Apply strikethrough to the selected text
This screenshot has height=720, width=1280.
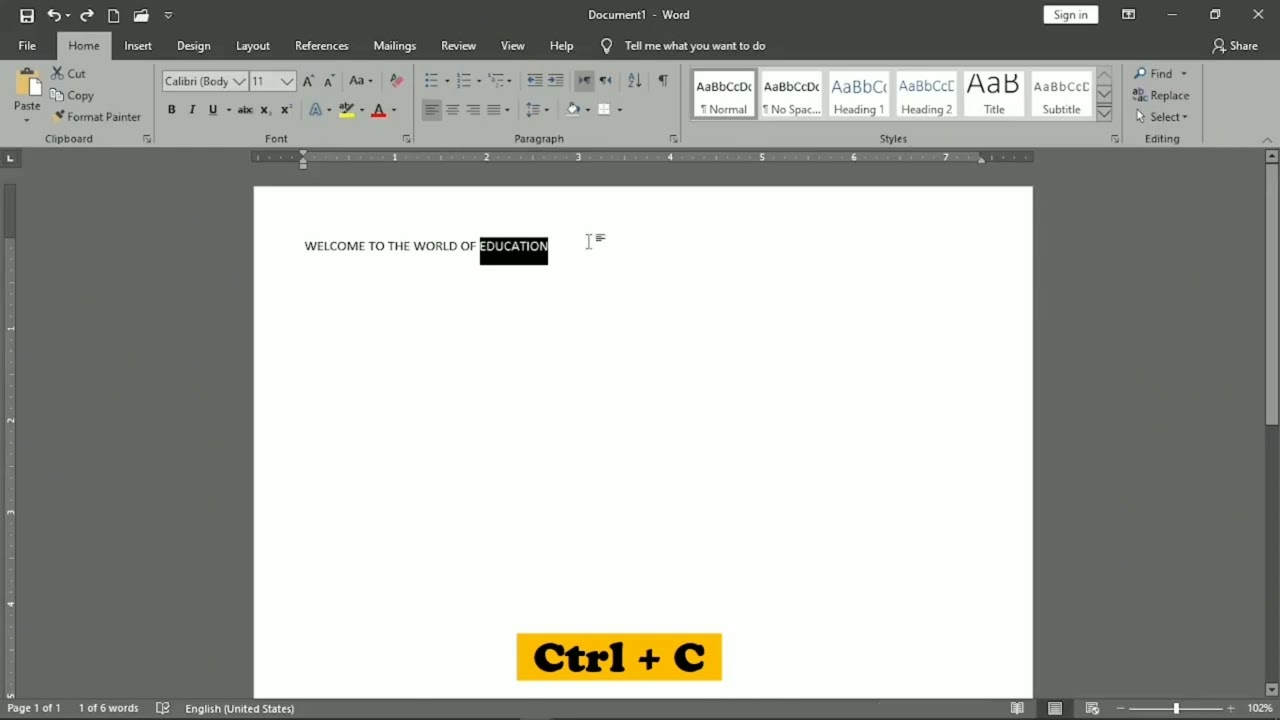click(x=245, y=110)
